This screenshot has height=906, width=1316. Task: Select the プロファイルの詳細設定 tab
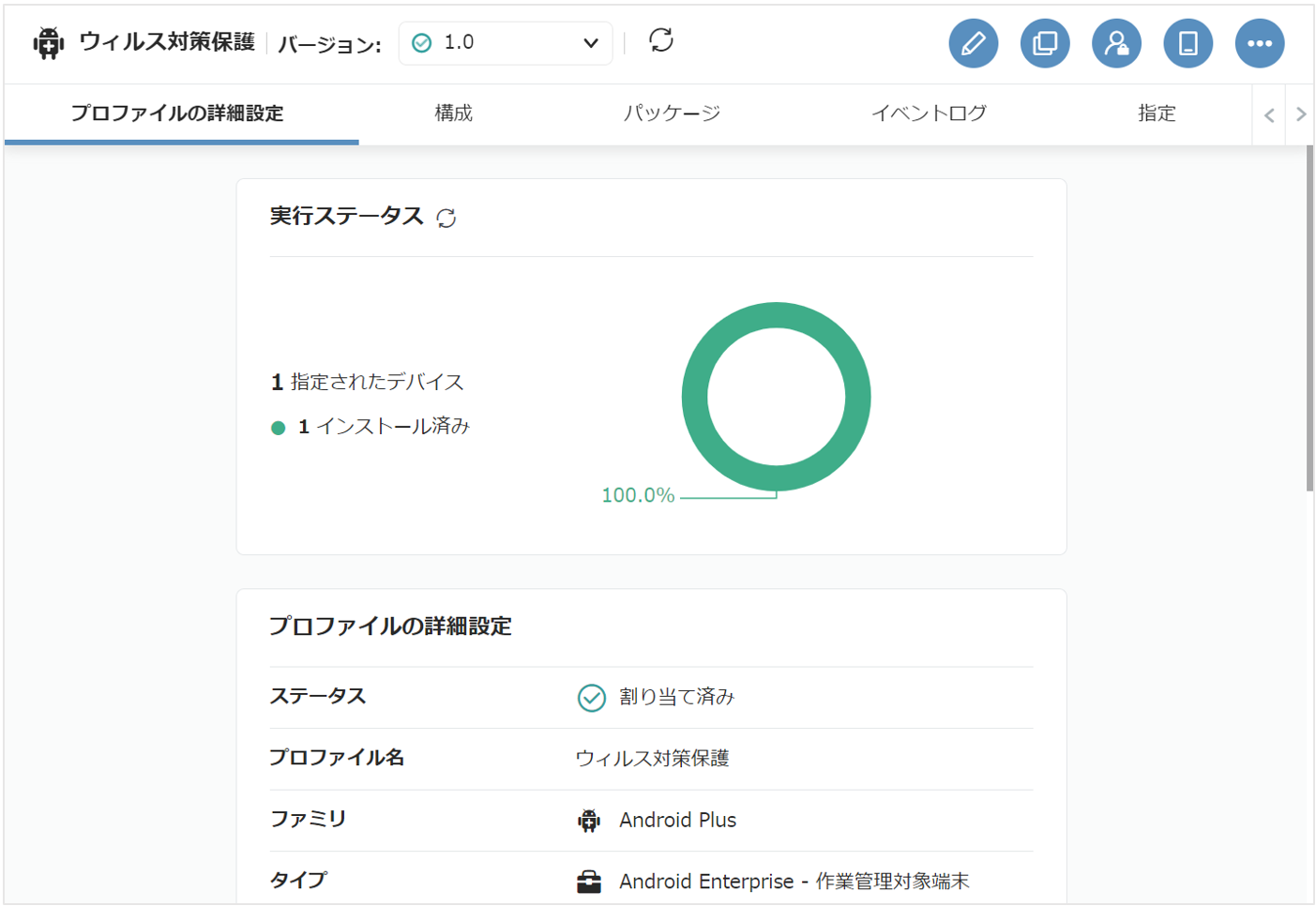(x=177, y=113)
